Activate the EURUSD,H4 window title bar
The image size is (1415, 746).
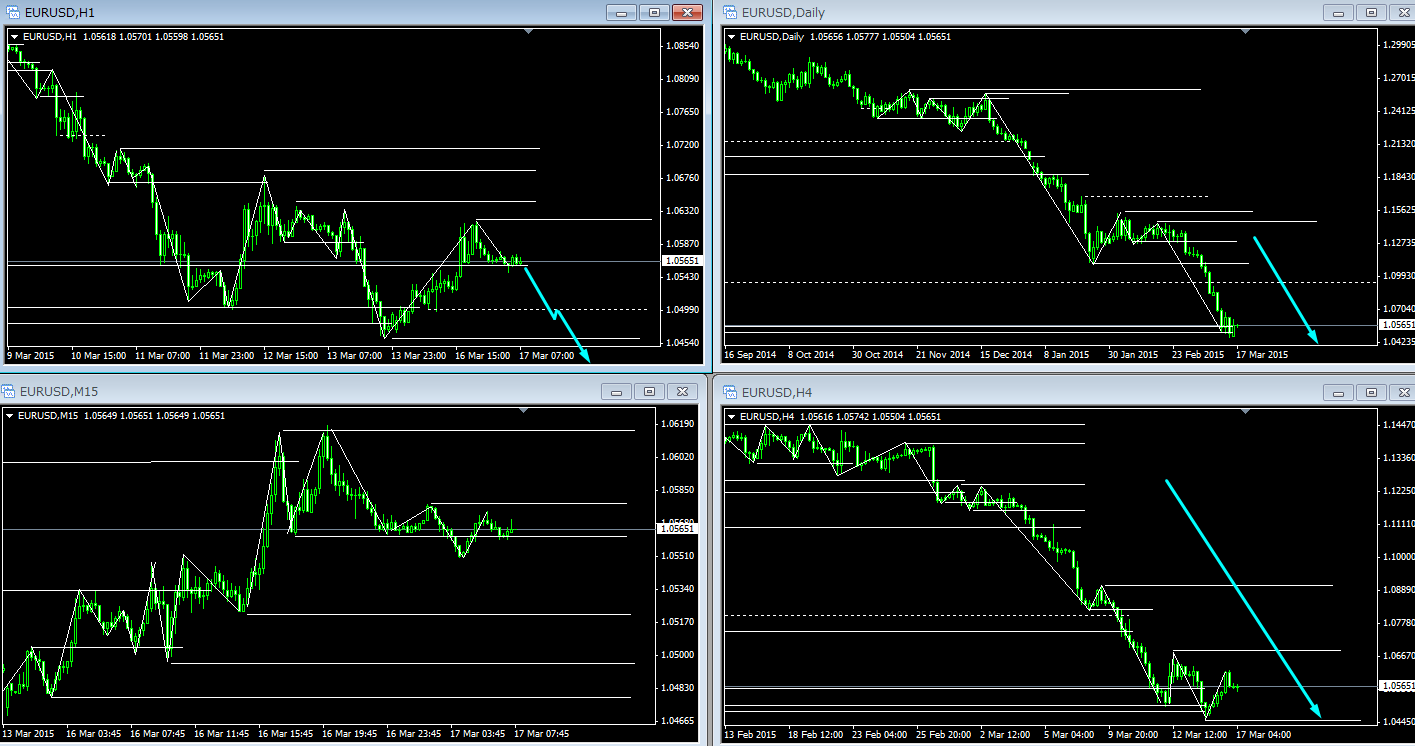tap(1000, 392)
